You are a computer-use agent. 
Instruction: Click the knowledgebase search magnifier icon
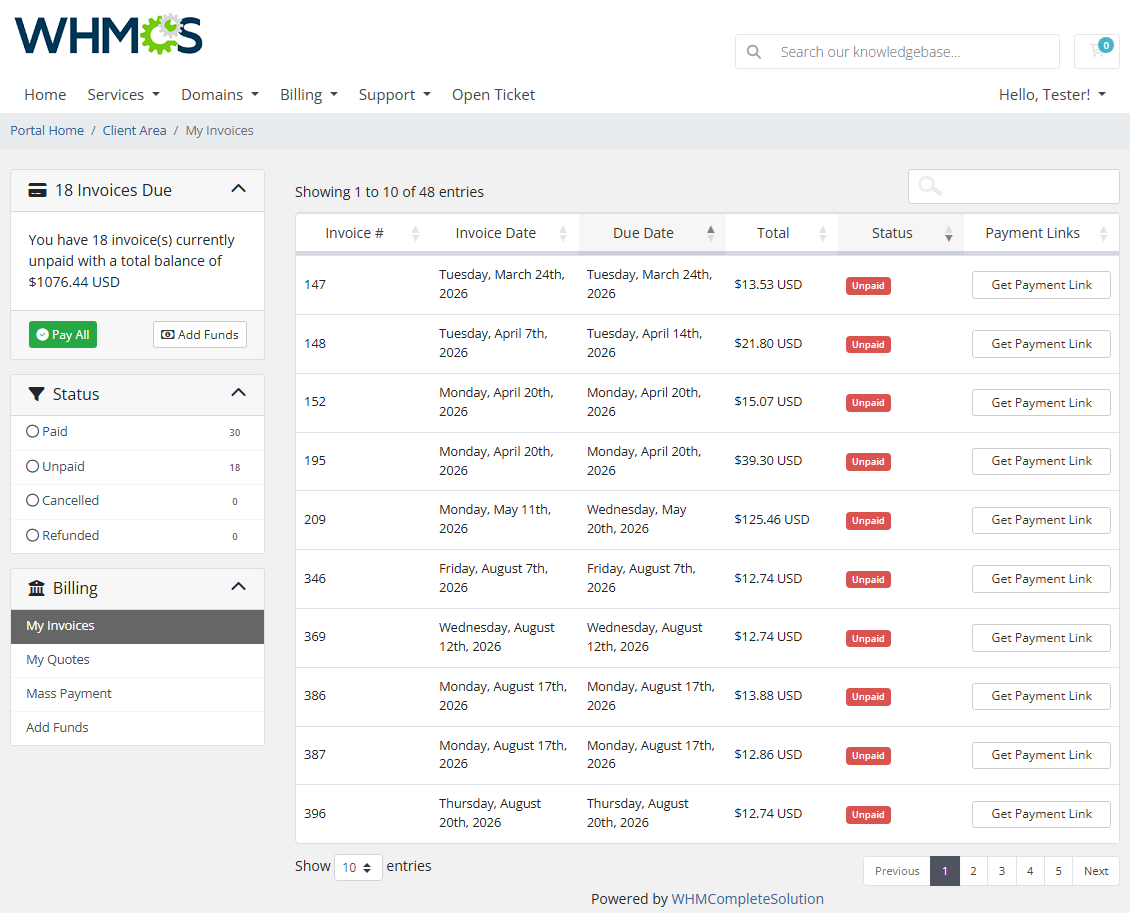click(754, 52)
